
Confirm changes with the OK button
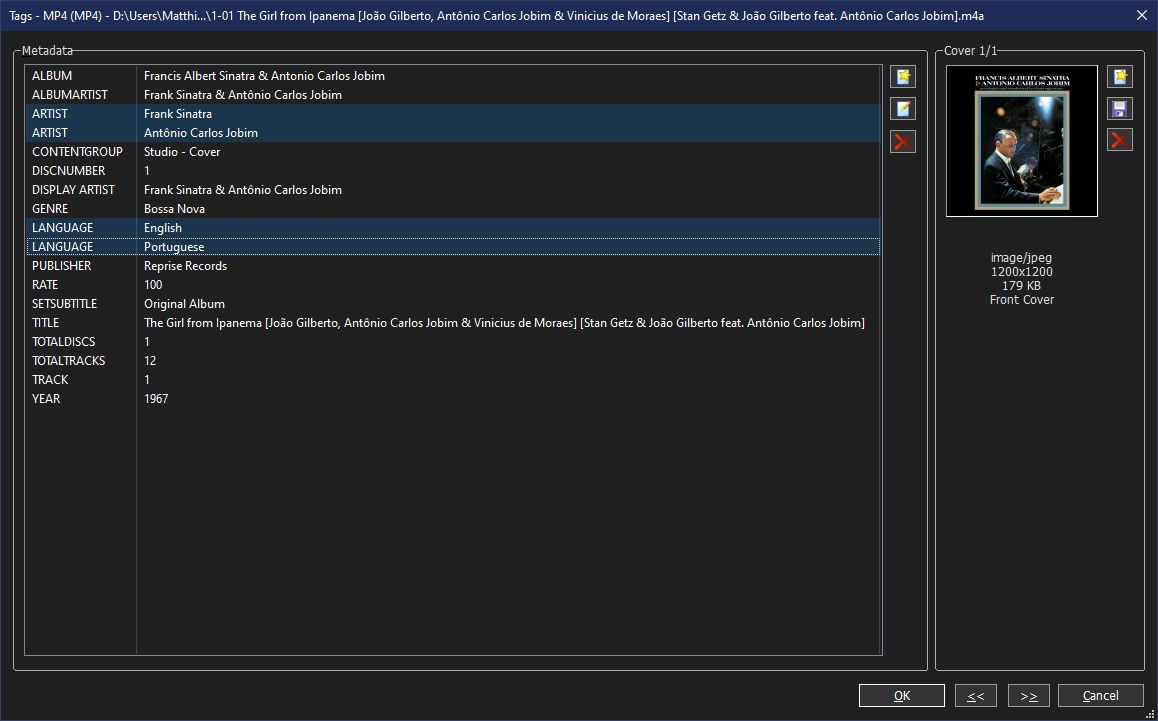902,695
